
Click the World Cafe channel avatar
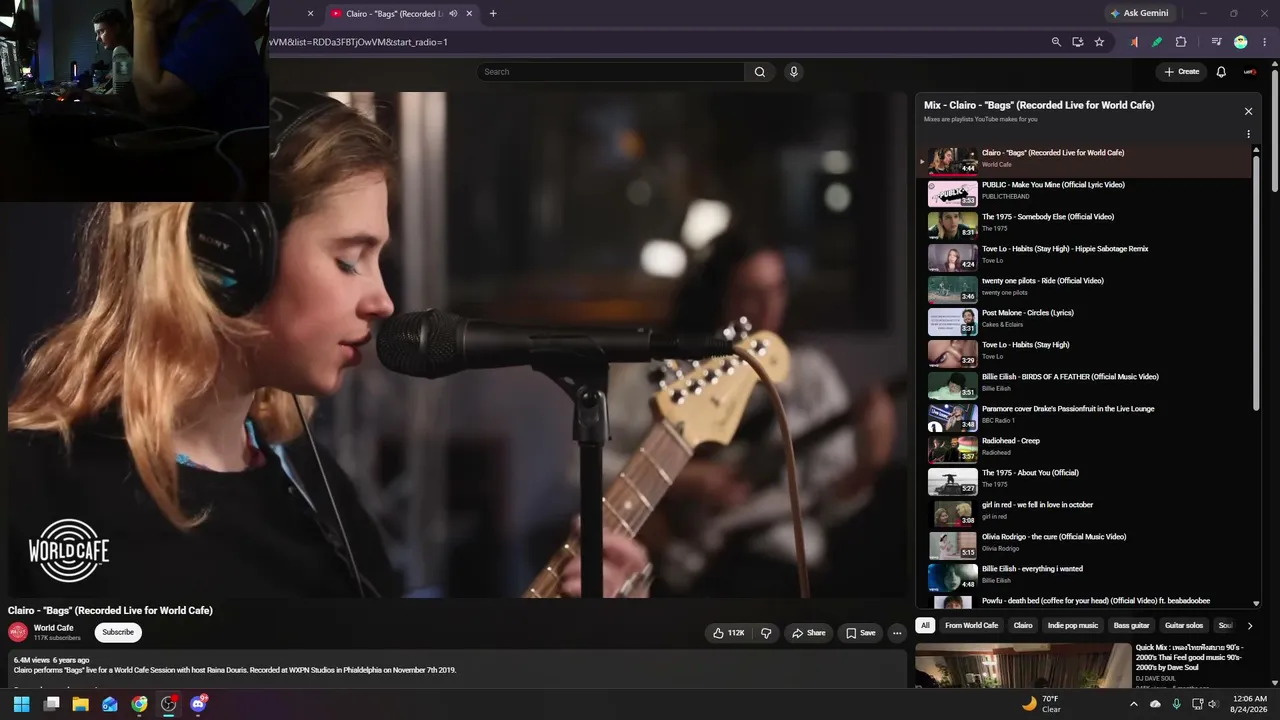click(x=18, y=632)
